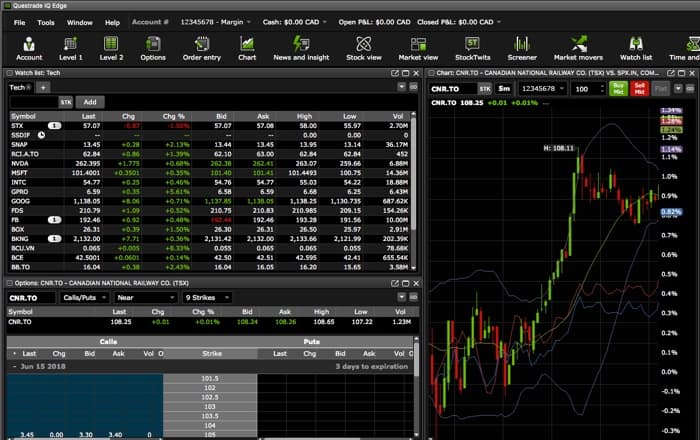Open News and insight
This screenshot has width=700, height=440.
[301, 49]
